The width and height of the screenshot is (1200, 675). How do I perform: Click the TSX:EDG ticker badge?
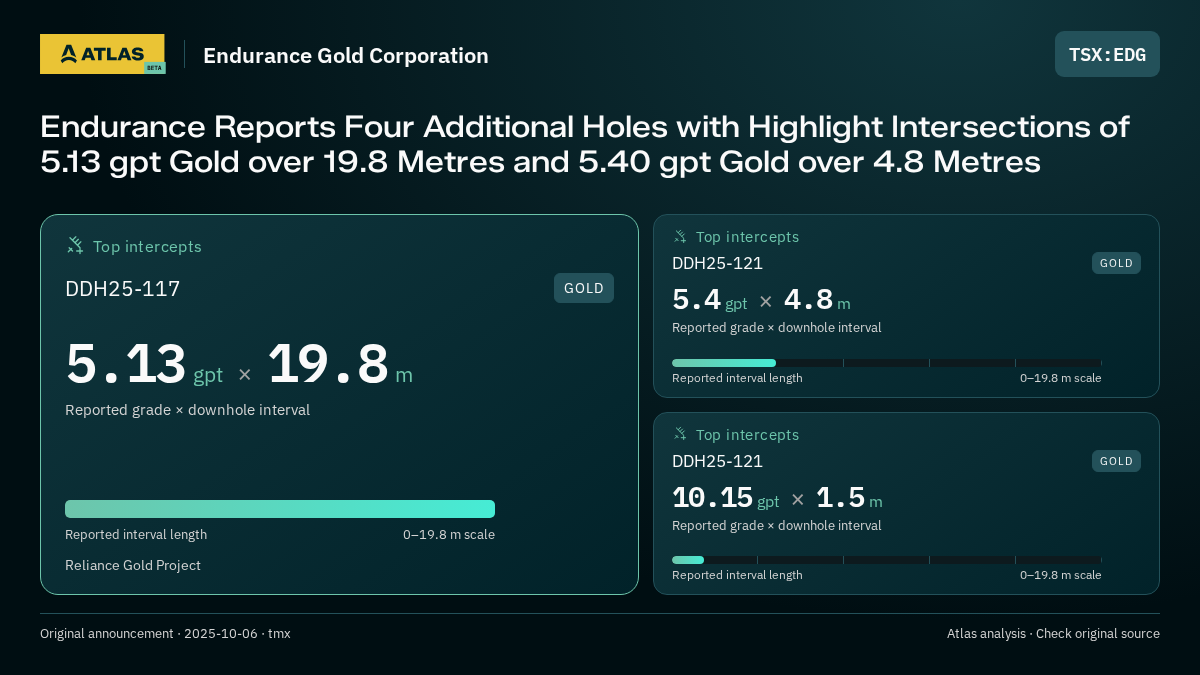[x=1107, y=54]
